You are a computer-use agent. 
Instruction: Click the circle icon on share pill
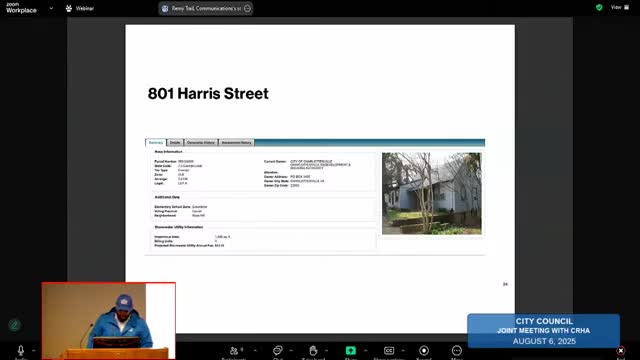click(x=247, y=8)
